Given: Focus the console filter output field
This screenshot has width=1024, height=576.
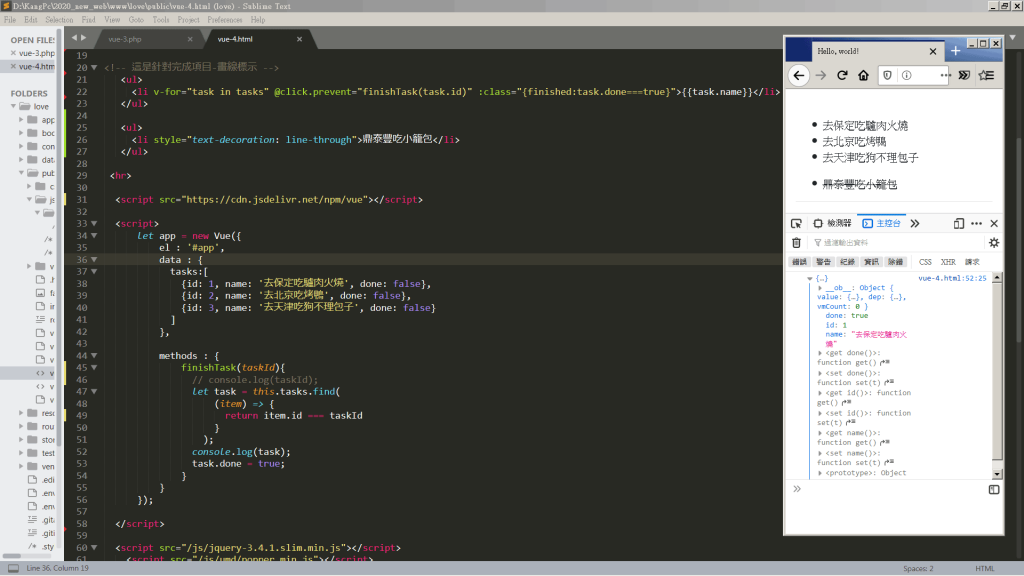Looking at the screenshot, I should point(898,243).
